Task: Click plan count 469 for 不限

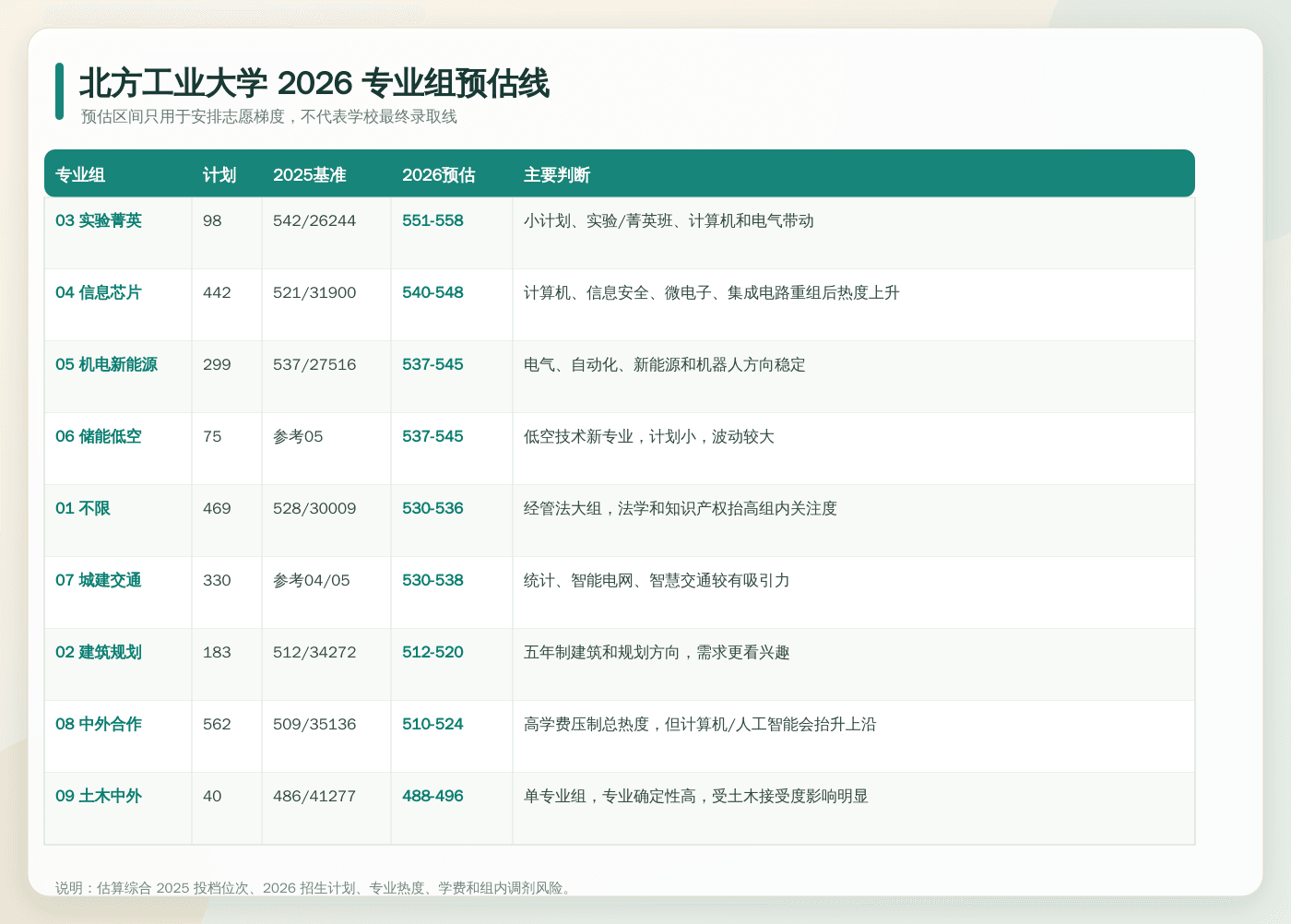Action: click(217, 508)
